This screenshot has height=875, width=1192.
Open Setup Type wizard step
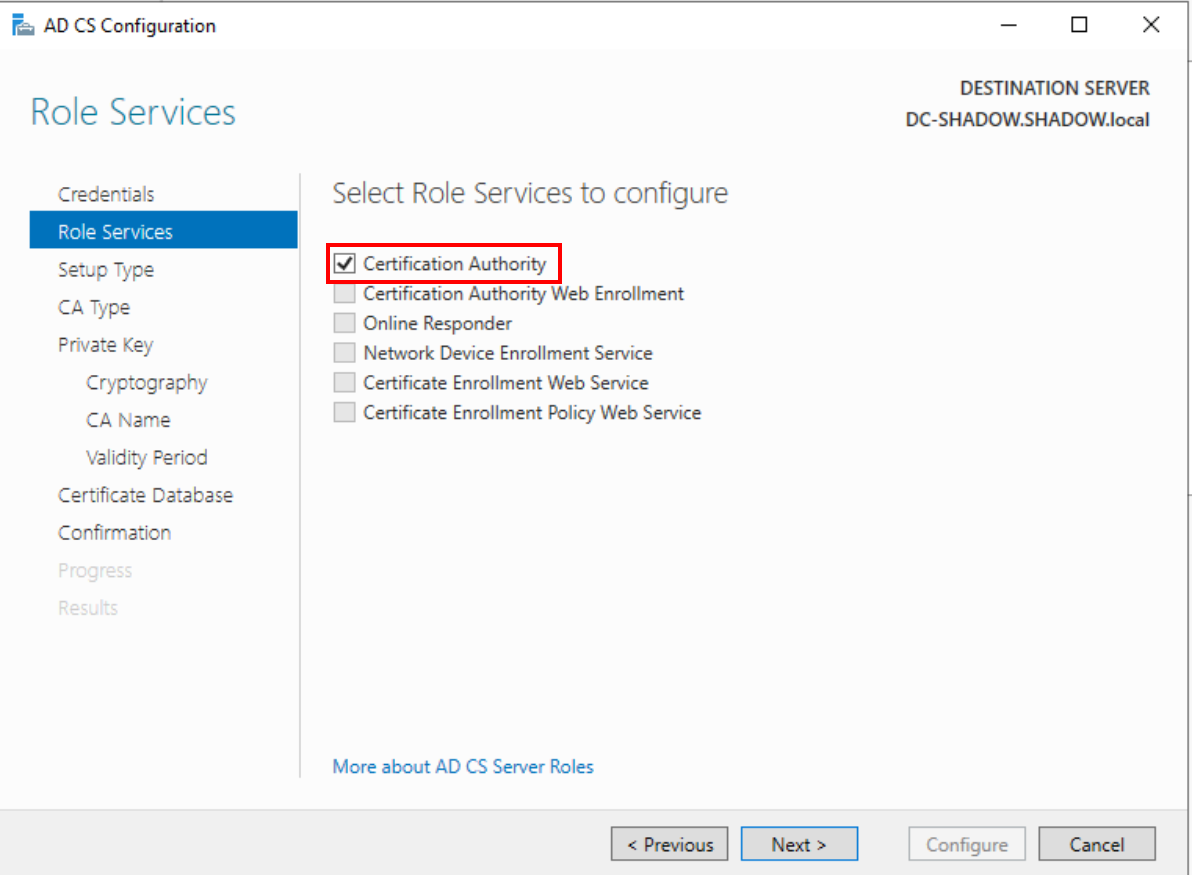[x=106, y=270]
